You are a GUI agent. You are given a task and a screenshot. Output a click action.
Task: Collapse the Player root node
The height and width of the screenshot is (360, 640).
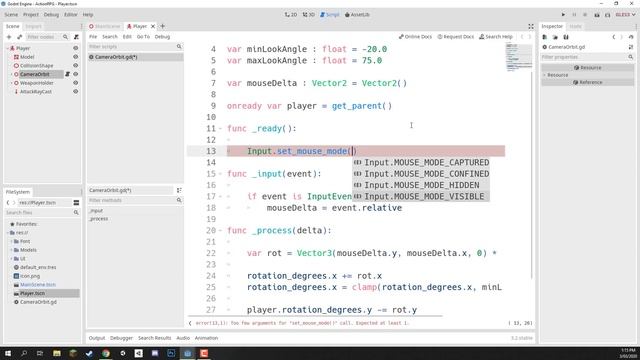[7, 48]
